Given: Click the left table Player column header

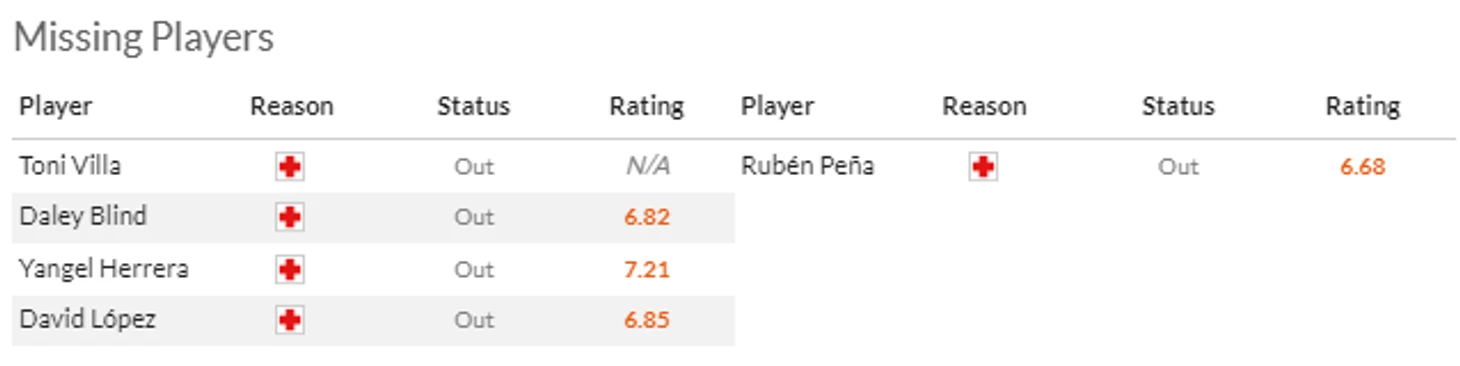Looking at the screenshot, I should pyautogui.click(x=56, y=107).
